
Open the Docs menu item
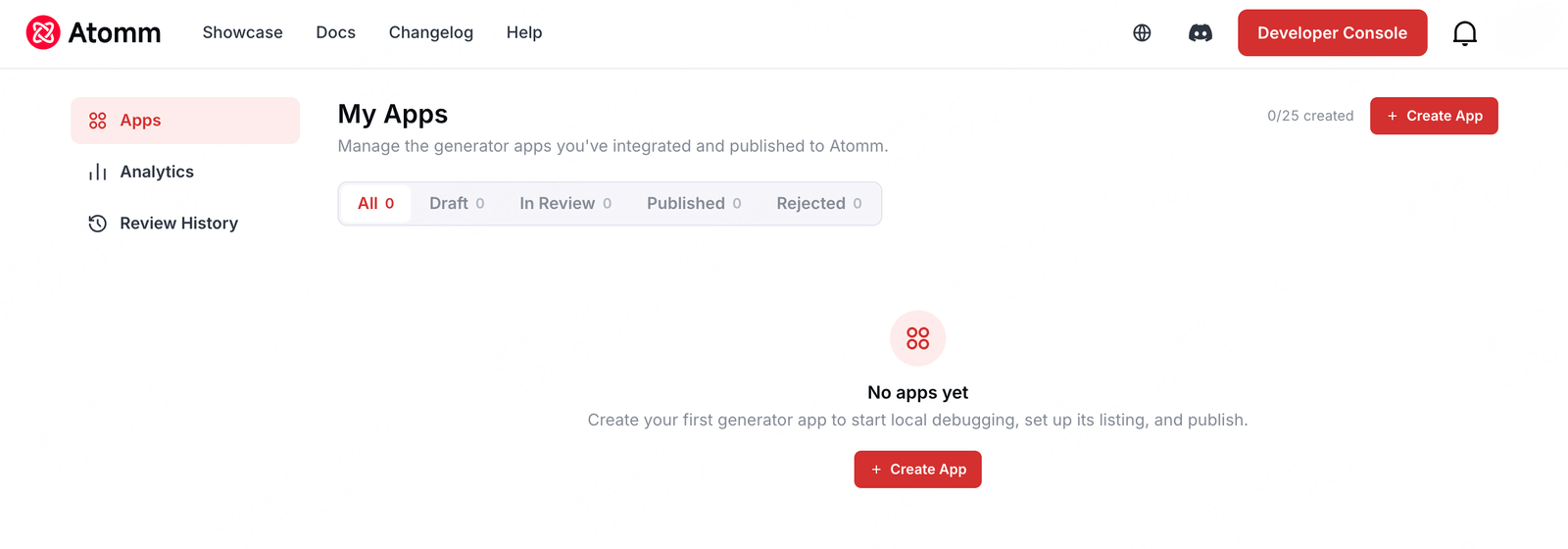[336, 32]
